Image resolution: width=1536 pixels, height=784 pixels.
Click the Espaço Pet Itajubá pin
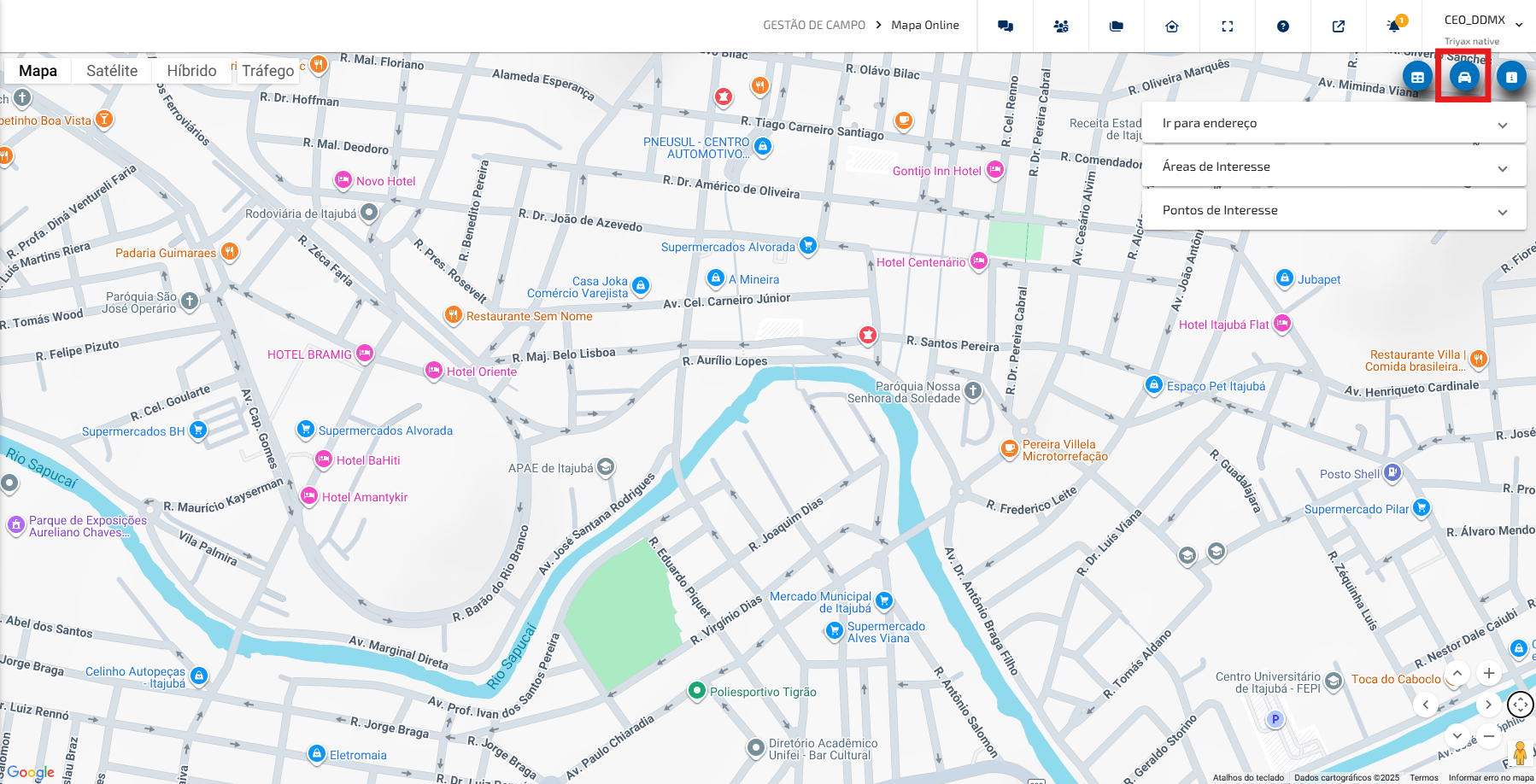point(1154,385)
